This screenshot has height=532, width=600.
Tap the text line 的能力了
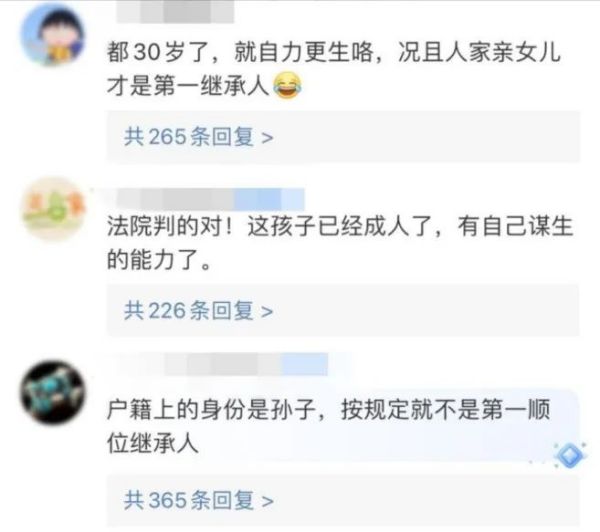(159, 259)
